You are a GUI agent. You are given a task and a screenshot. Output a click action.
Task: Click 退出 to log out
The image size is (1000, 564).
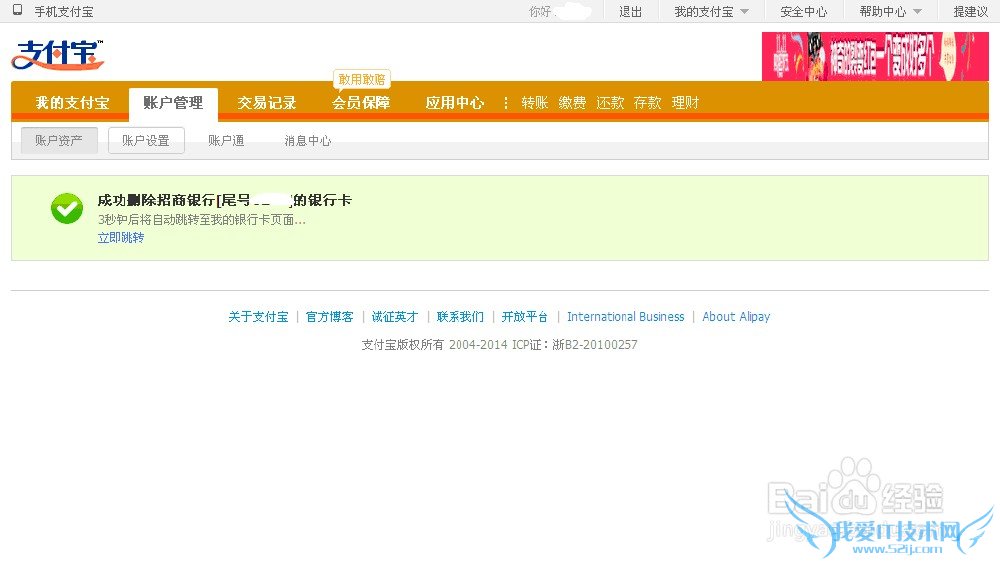click(630, 11)
